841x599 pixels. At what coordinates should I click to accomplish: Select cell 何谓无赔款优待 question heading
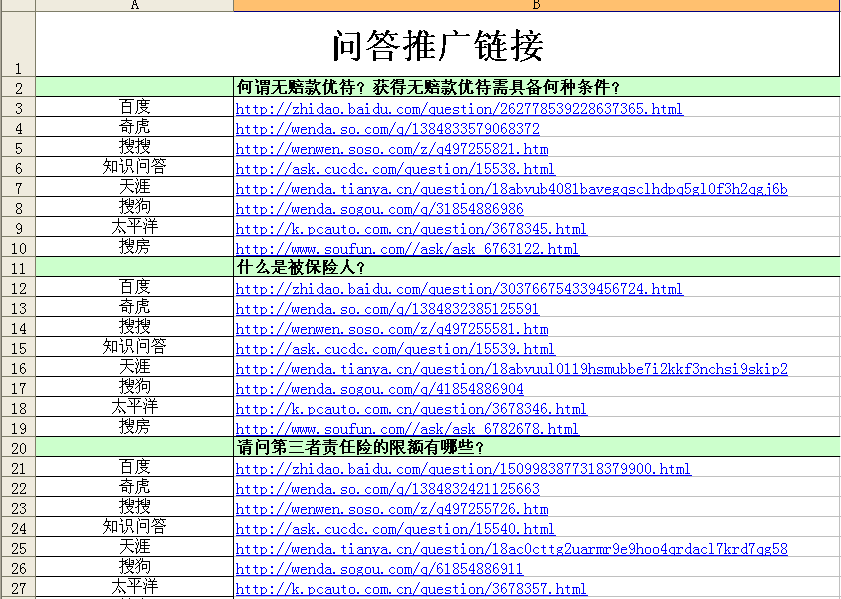(x=537, y=87)
